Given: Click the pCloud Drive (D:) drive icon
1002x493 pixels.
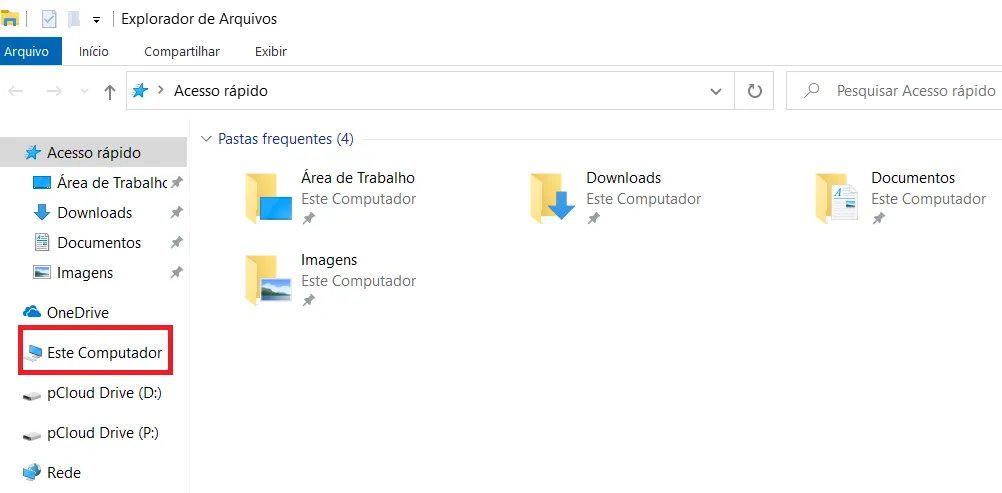Looking at the screenshot, I should [32, 396].
